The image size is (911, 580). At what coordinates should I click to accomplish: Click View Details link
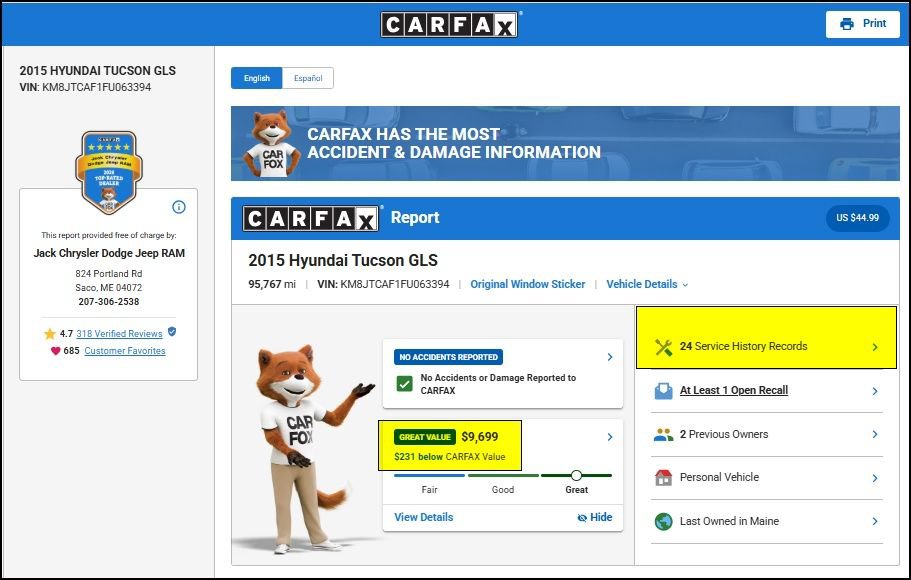tap(424, 517)
